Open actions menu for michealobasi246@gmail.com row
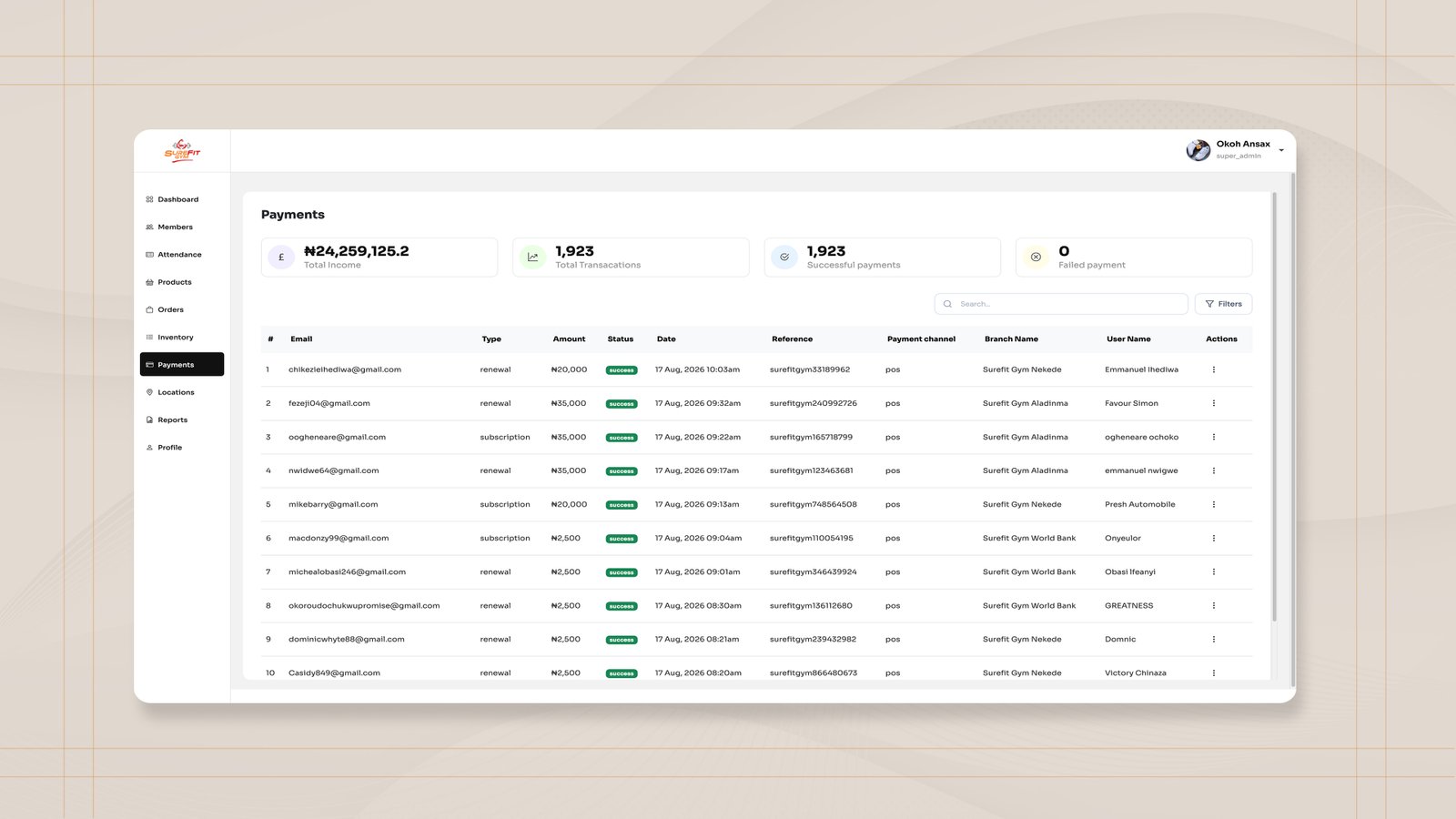Viewport: 1456px width, 819px height. pos(1213,571)
